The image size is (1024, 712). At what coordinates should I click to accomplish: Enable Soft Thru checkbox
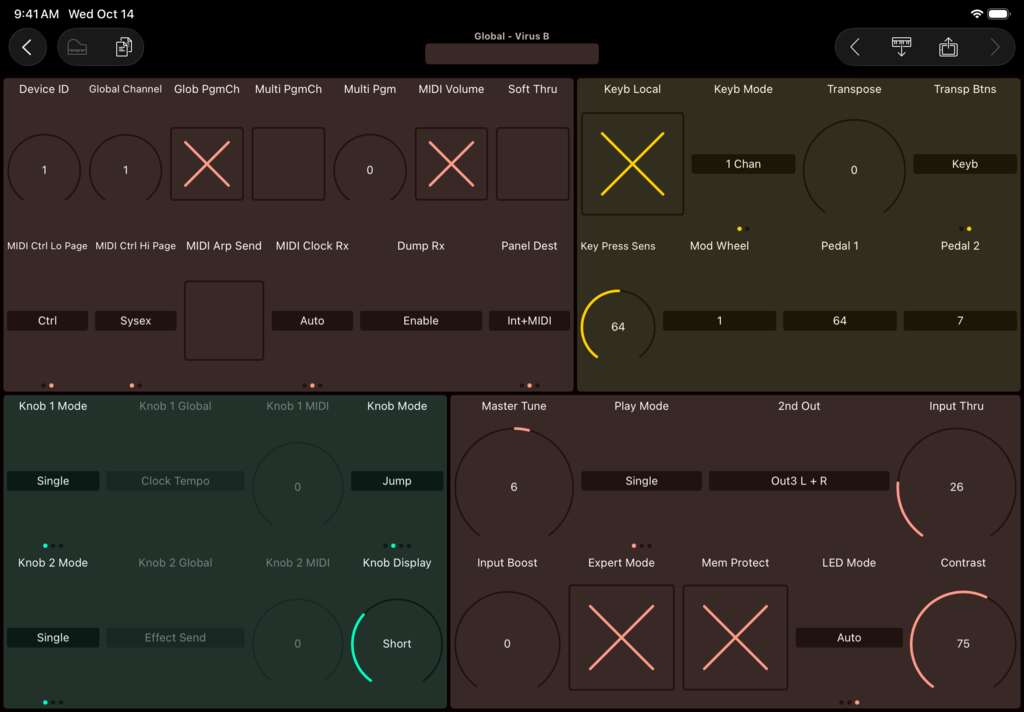click(532, 163)
